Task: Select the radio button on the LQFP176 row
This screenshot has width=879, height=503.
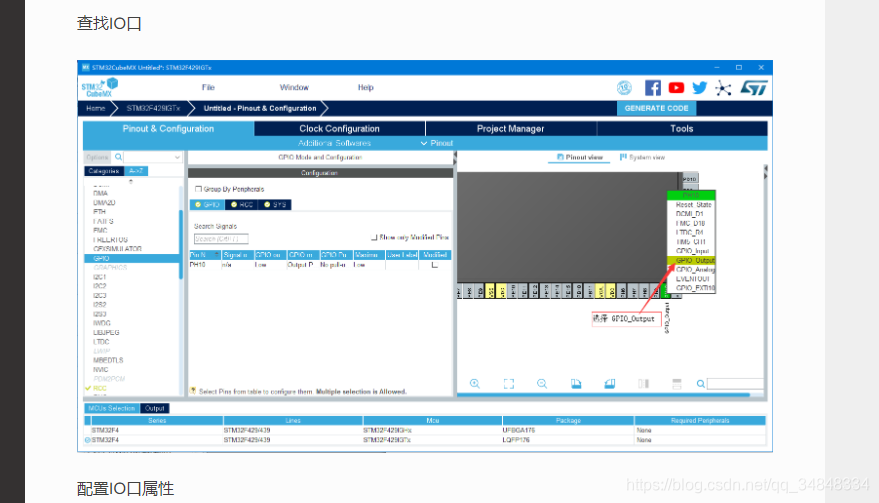Action: 87,440
